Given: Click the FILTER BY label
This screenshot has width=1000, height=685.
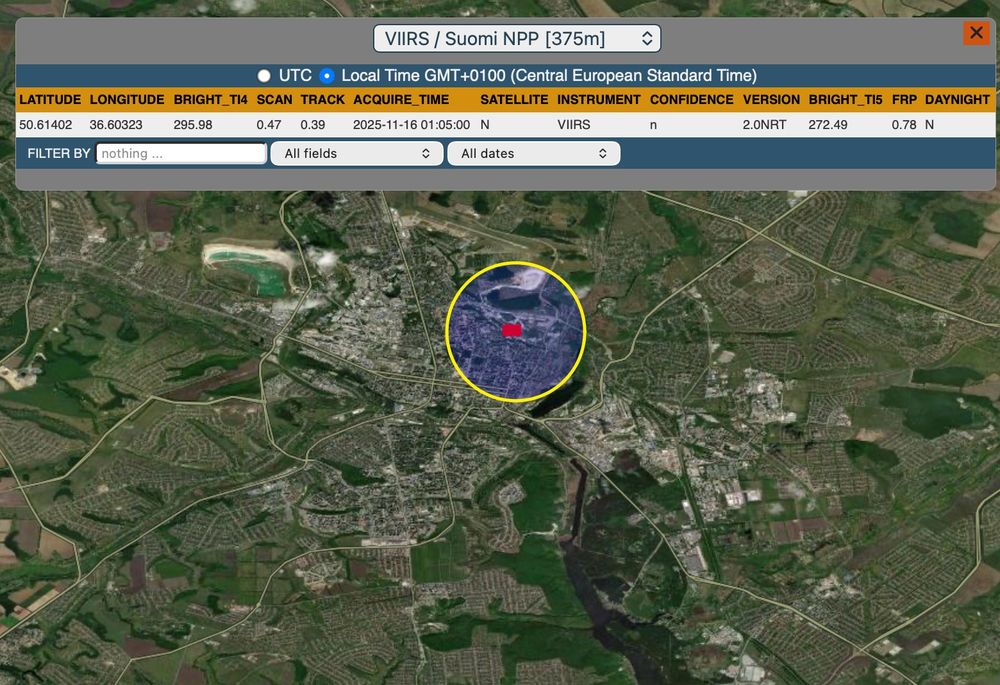Looking at the screenshot, I should pos(59,154).
